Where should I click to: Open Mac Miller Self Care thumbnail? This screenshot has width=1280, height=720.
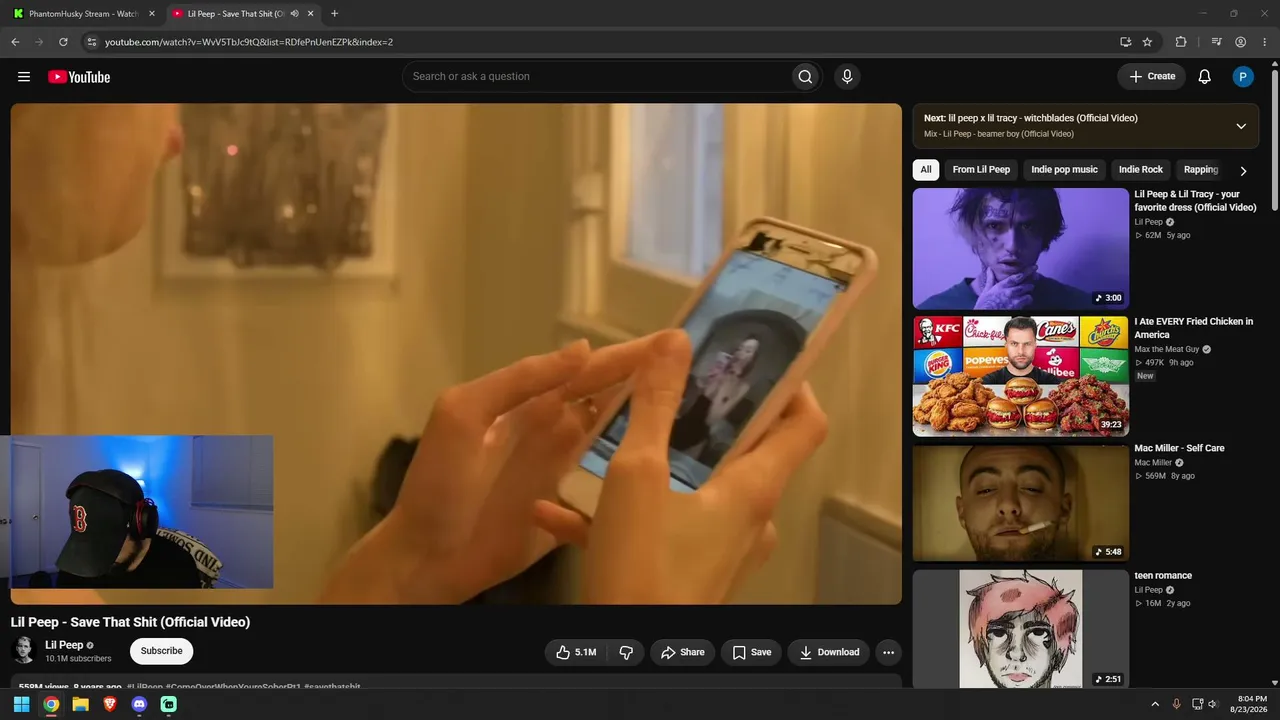(1020, 503)
